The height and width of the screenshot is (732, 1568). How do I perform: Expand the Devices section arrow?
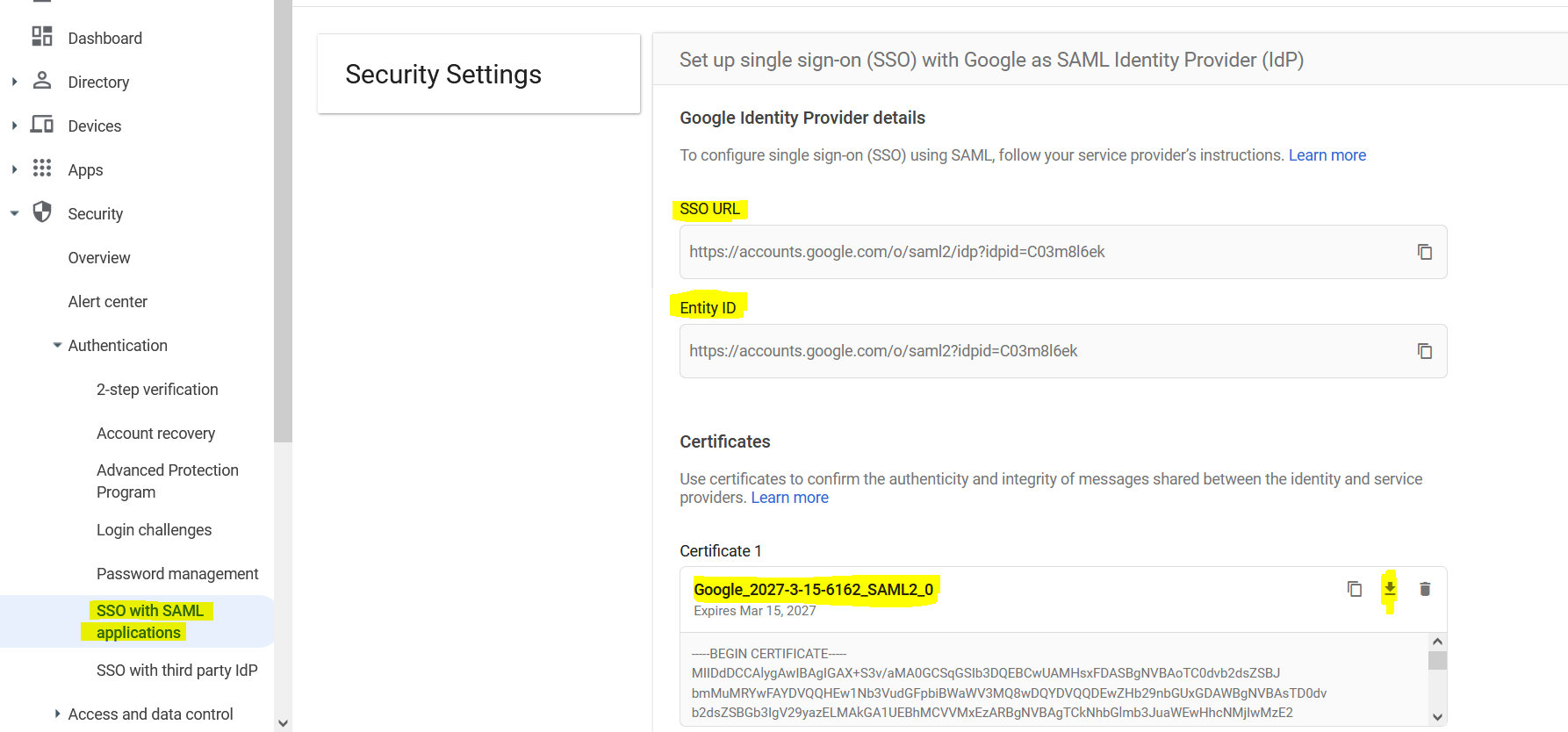pyautogui.click(x=14, y=126)
